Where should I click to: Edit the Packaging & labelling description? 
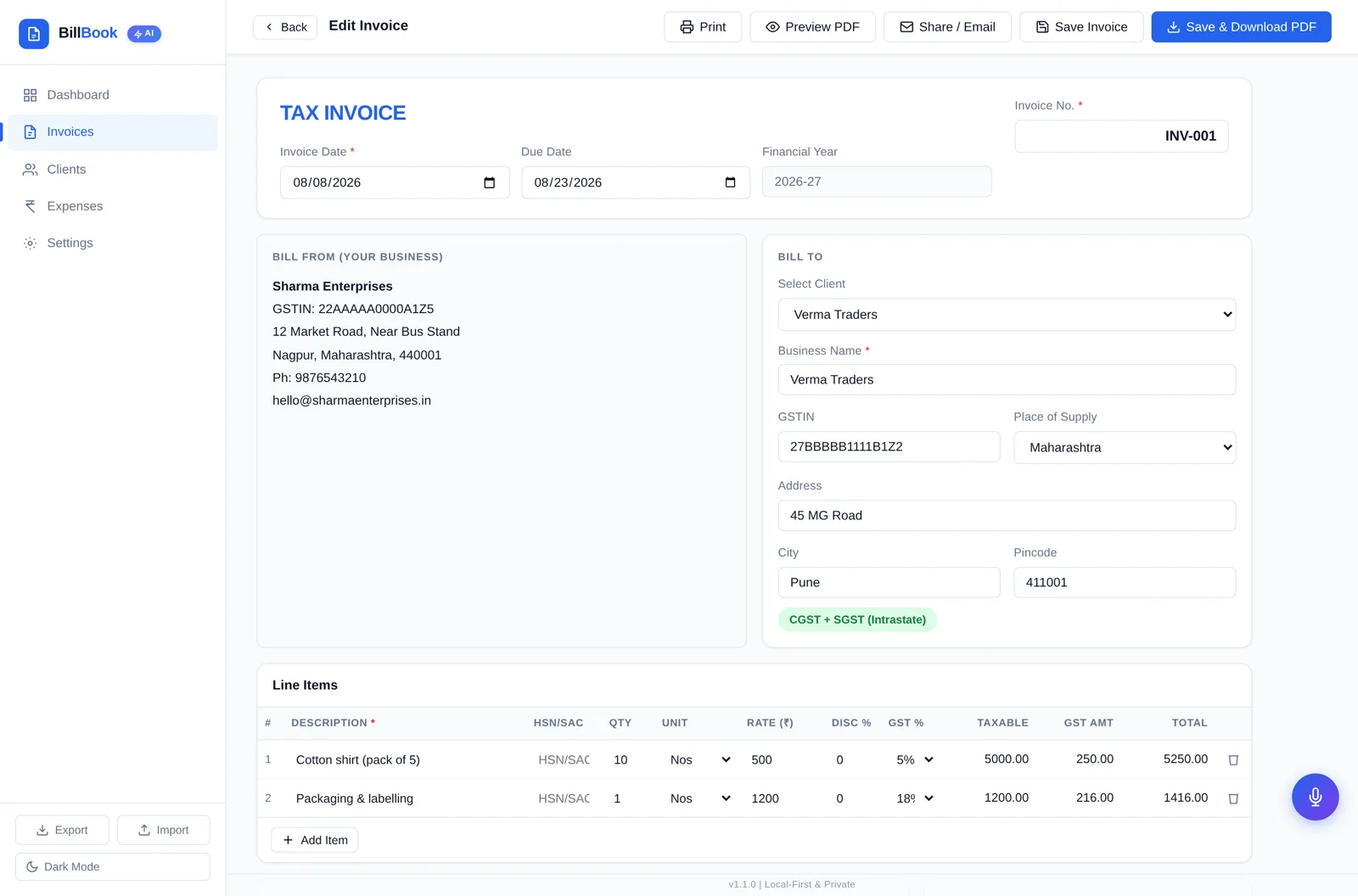(x=406, y=798)
